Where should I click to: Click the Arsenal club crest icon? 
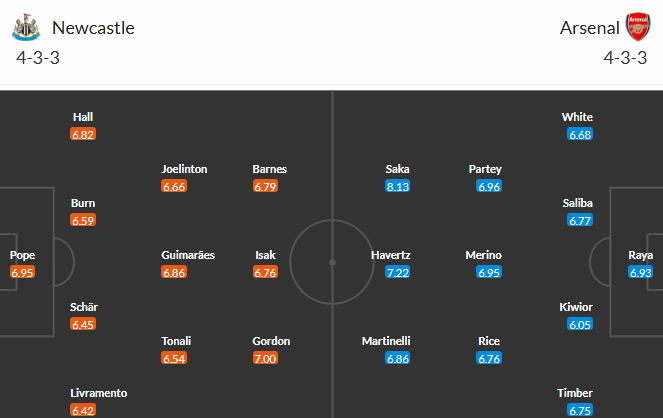coord(637,27)
